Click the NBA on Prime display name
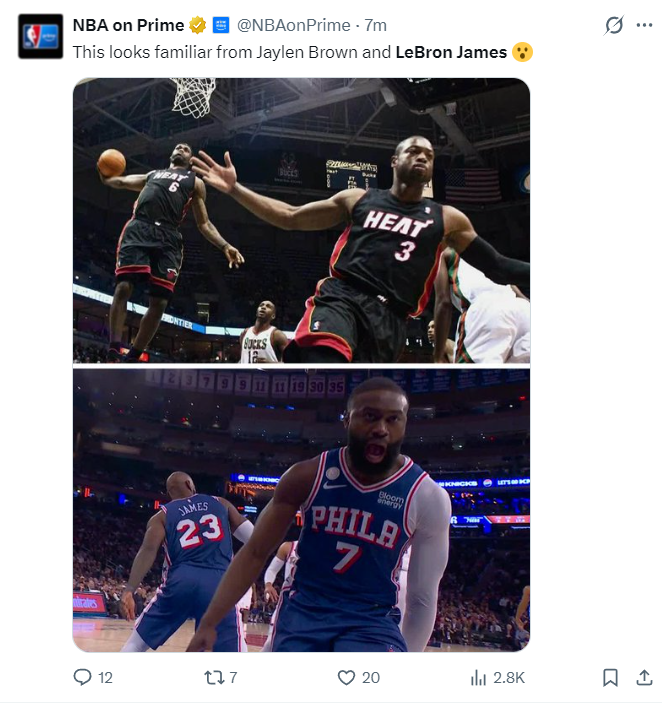Image resolution: width=662 pixels, height=704 pixels. pyautogui.click(x=128, y=25)
